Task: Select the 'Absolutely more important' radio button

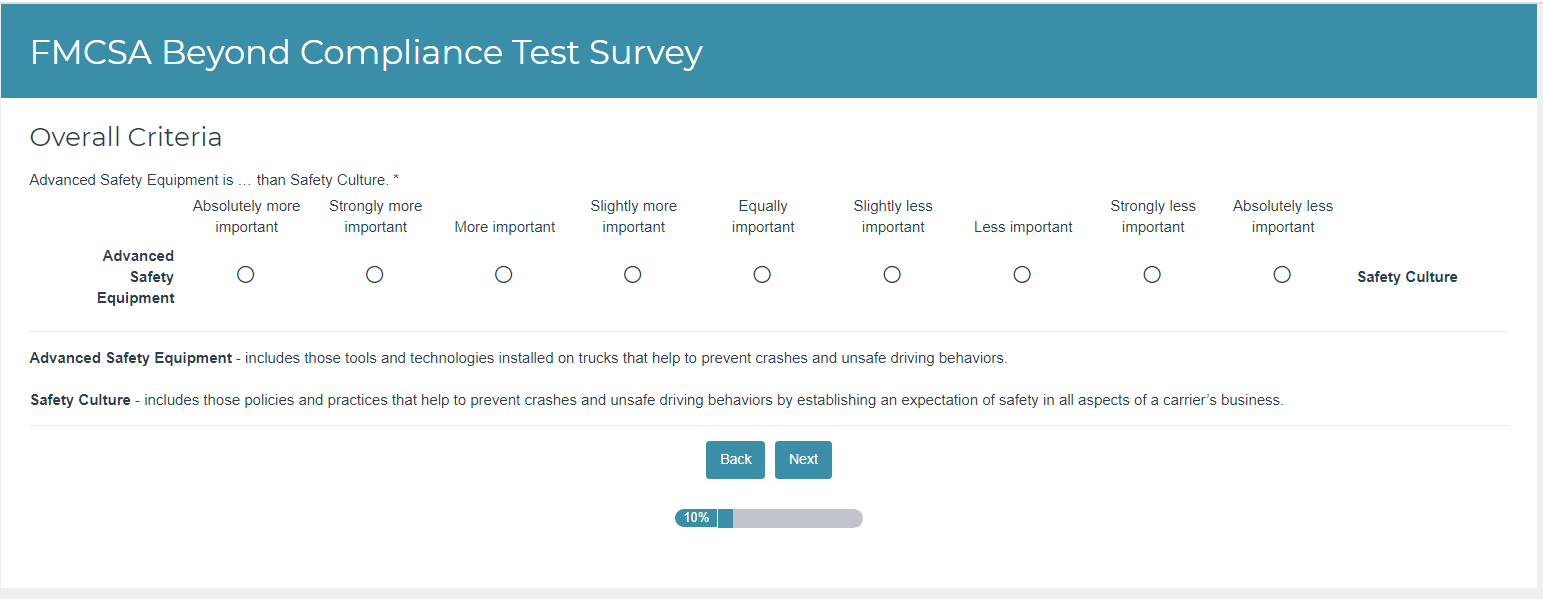Action: pyautogui.click(x=245, y=275)
